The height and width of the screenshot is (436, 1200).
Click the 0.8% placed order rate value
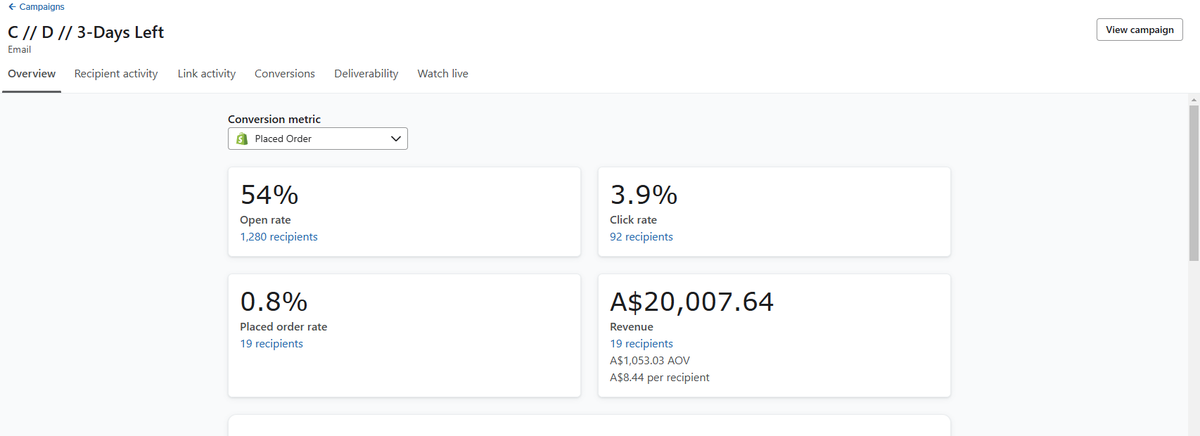pyautogui.click(x=274, y=302)
